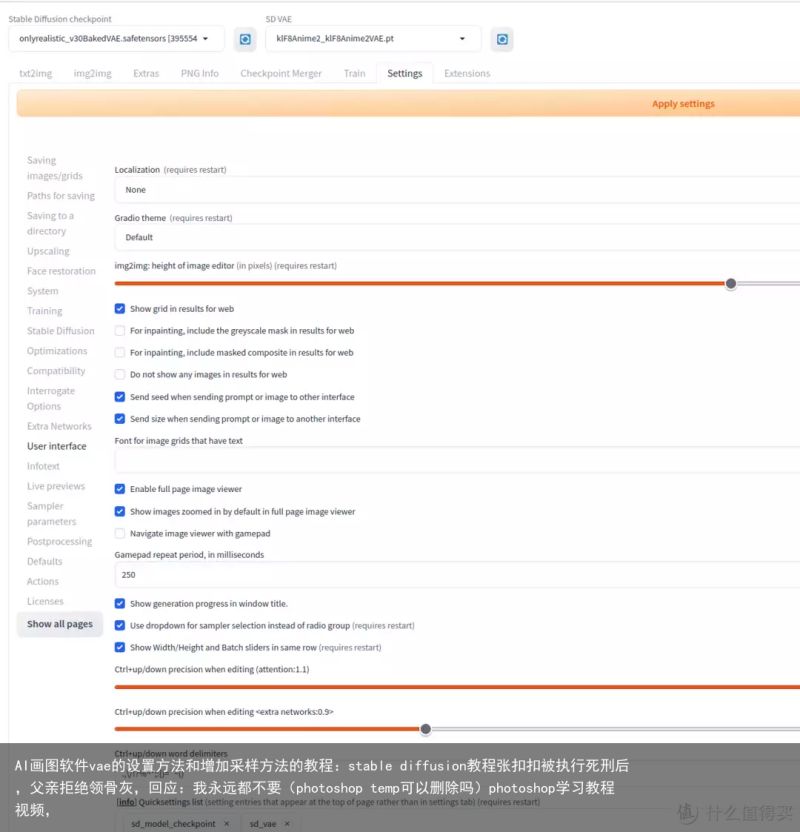Toggle Send seed when sending prompt checkbox

point(120,397)
